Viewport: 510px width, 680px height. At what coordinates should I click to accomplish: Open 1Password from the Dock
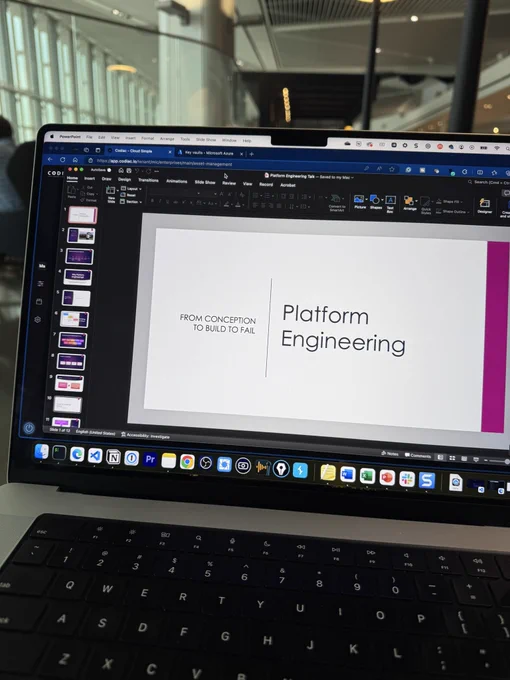point(131,458)
